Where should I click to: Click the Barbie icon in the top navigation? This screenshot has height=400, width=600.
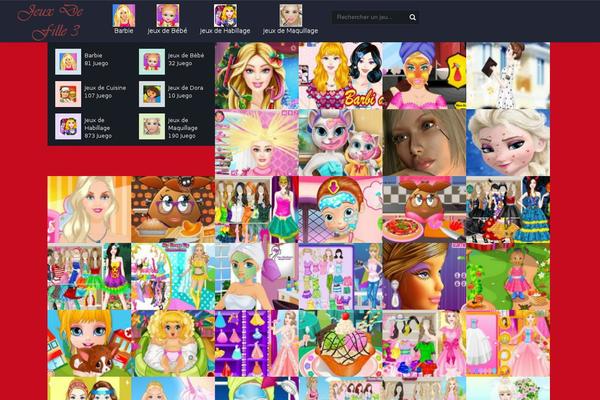[x=124, y=16]
